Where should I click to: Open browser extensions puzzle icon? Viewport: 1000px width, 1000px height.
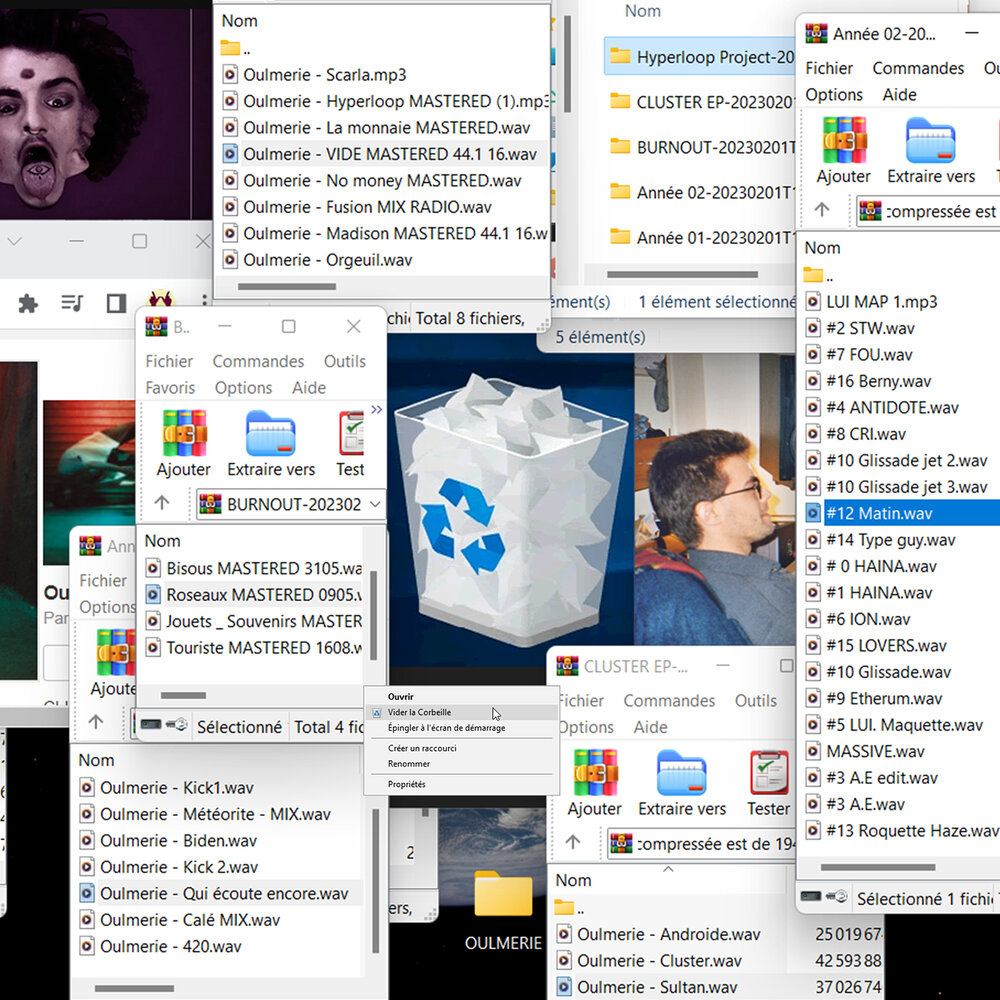[28, 303]
